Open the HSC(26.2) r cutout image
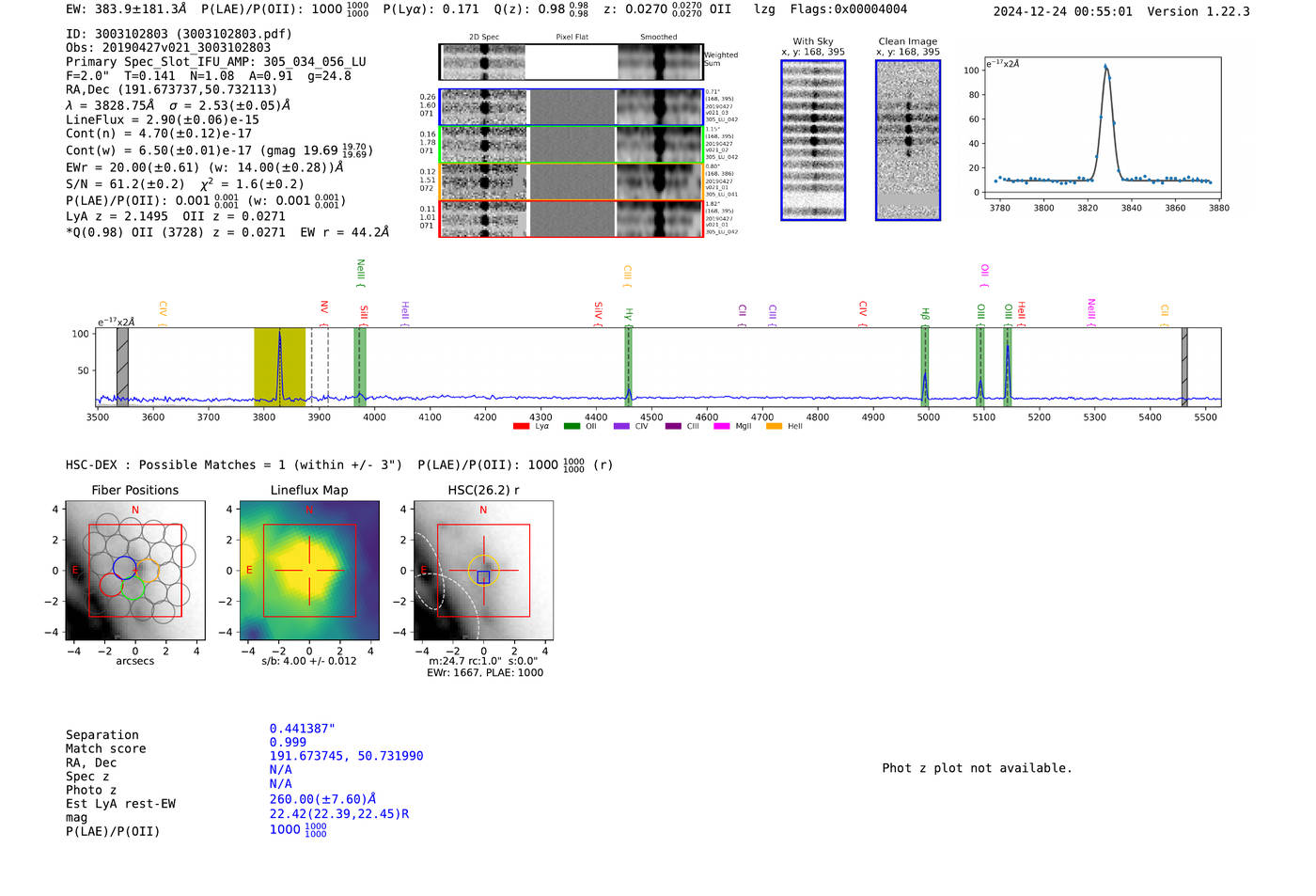Viewport: 1316px width, 896px height. click(x=483, y=570)
